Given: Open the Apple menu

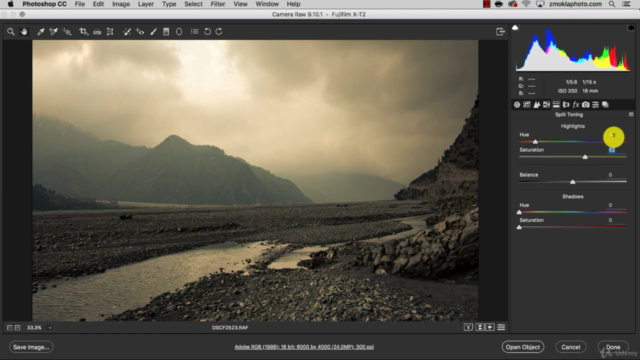Looking at the screenshot, I should 11,4.
